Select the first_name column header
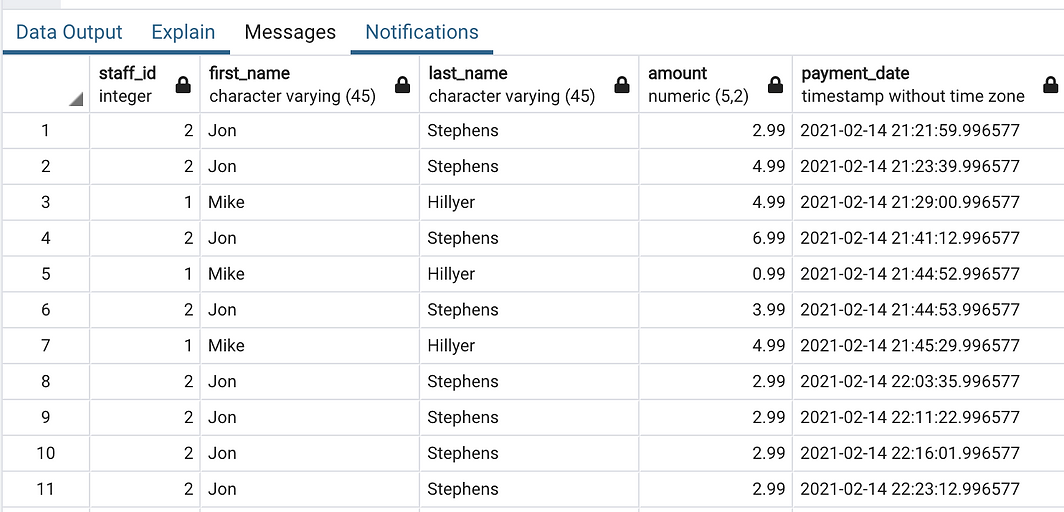 [x=309, y=85]
